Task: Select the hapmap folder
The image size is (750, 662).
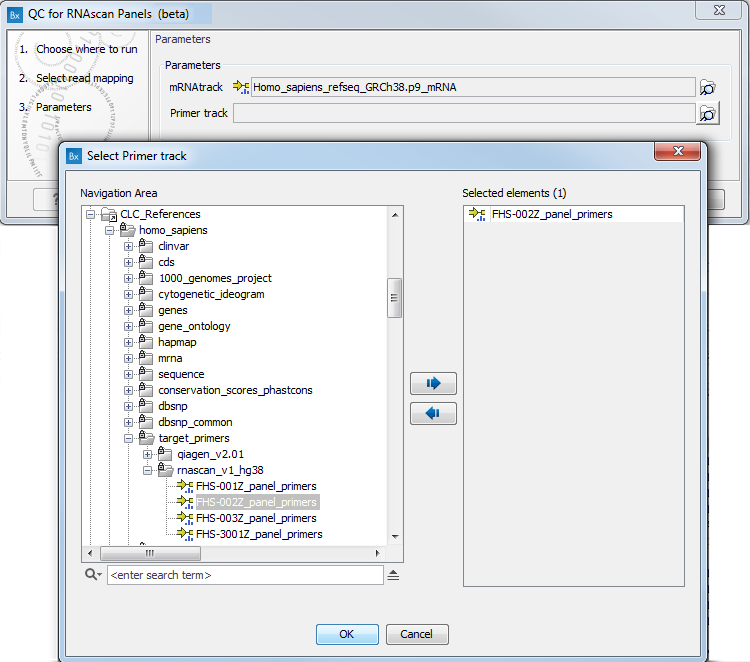Action: pyautogui.click(x=177, y=342)
